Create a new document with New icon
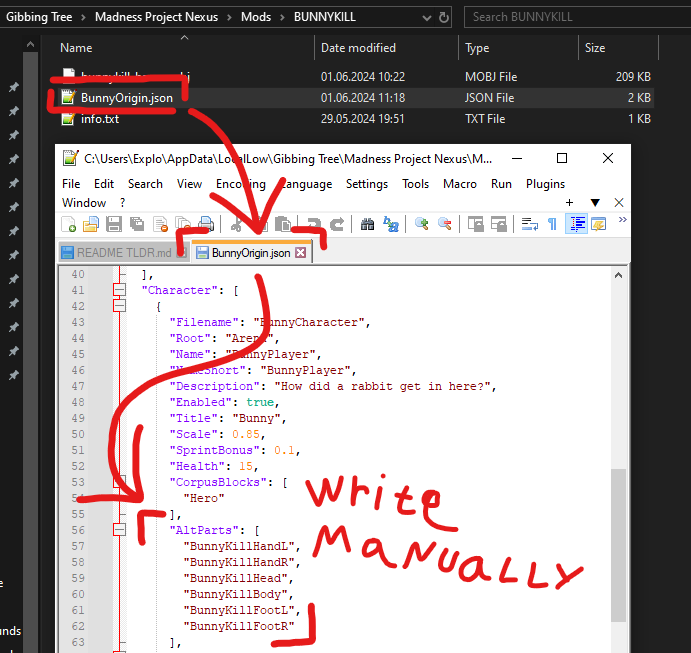 point(68,224)
